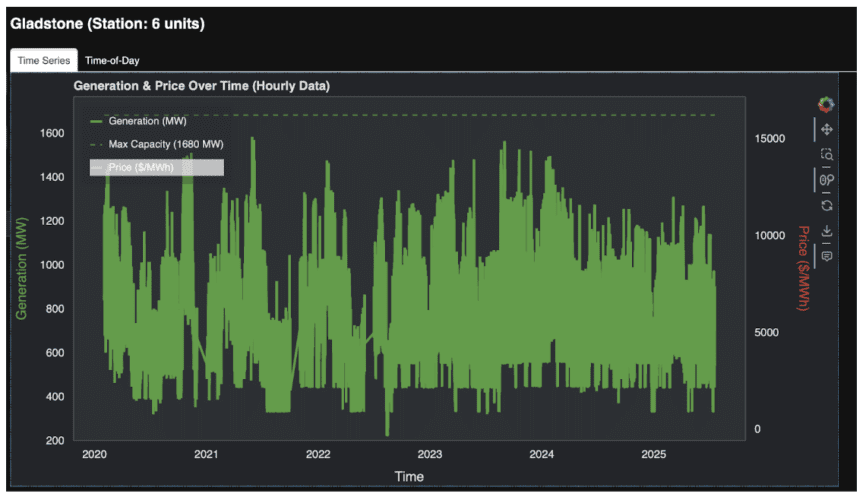Toggle Max Capacity (1680 MW) legend entry
This screenshot has width=866, height=500.
pyautogui.click(x=165, y=144)
